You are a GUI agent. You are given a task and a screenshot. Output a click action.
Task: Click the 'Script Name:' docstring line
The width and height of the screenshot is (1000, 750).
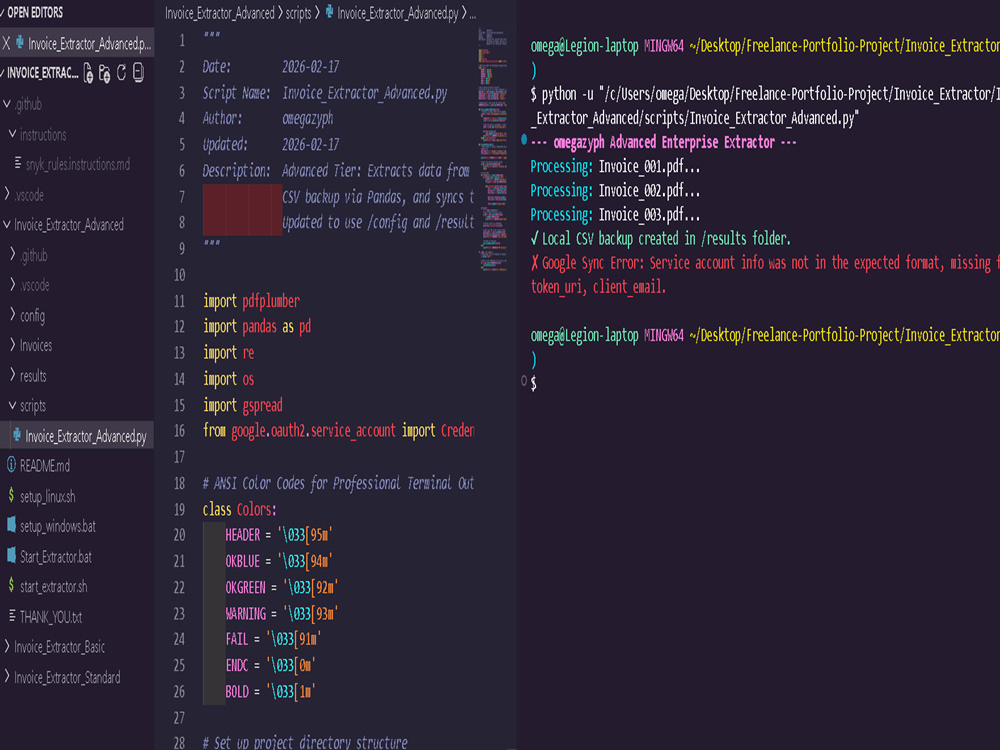tap(325, 93)
